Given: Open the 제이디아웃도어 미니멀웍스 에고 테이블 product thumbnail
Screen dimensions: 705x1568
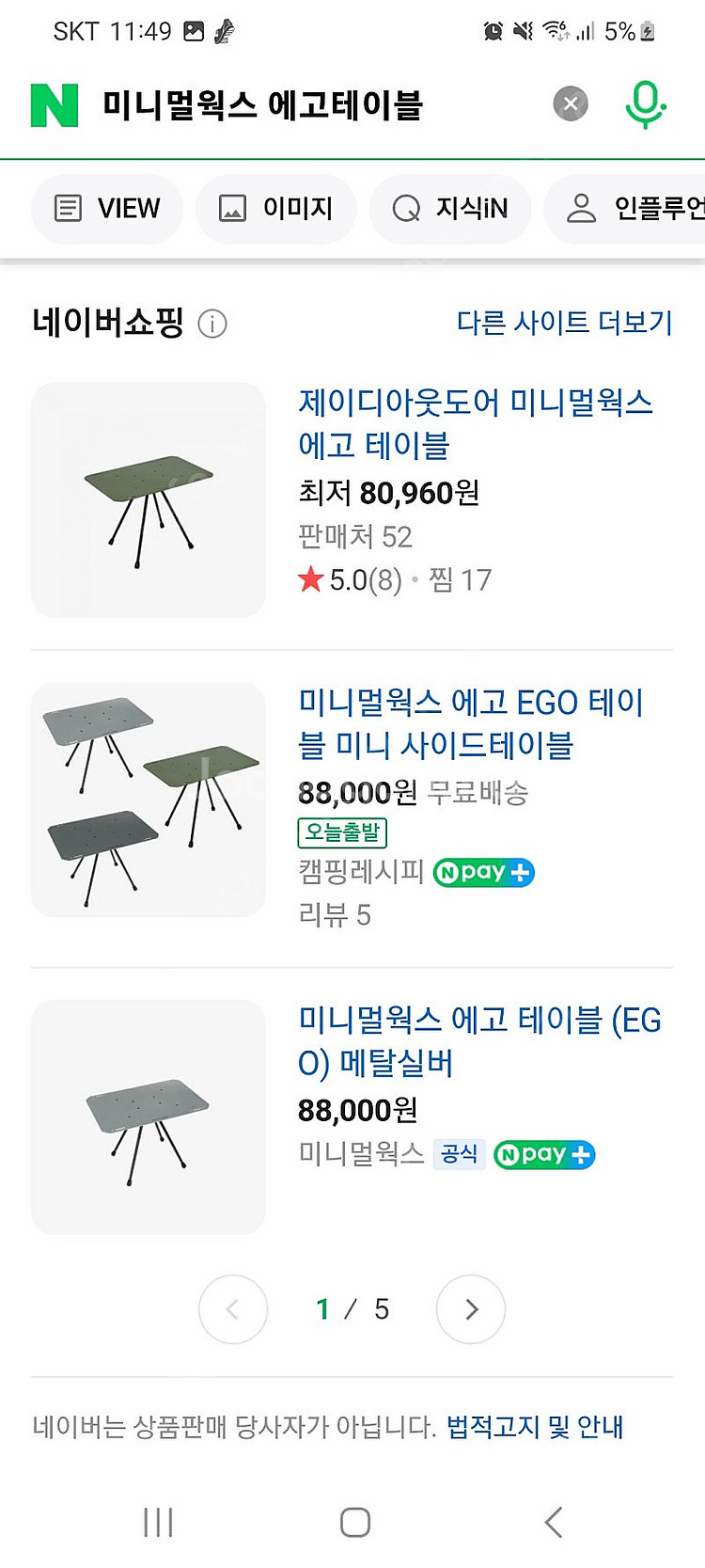Looking at the screenshot, I should [149, 499].
